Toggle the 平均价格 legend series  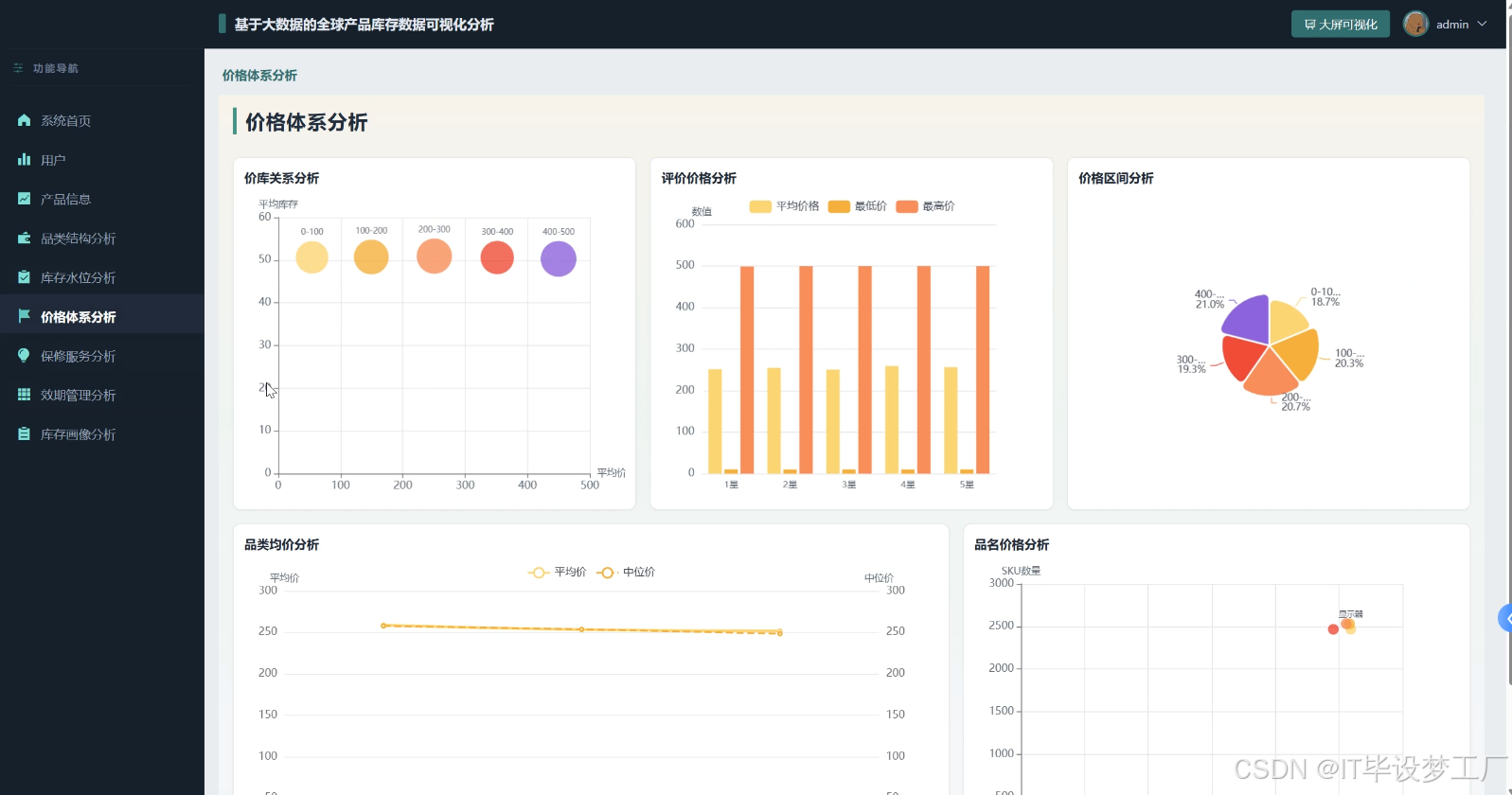click(784, 206)
